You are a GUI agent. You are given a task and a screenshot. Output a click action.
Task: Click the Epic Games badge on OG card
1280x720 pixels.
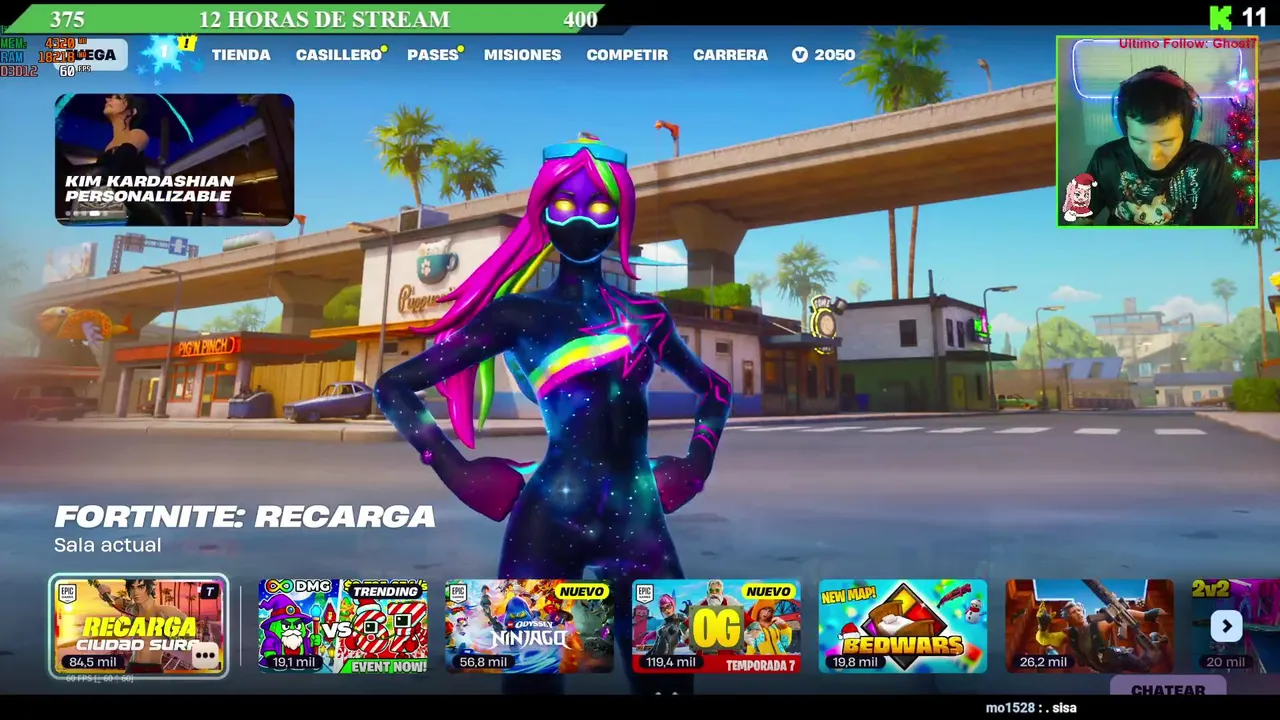[x=645, y=592]
